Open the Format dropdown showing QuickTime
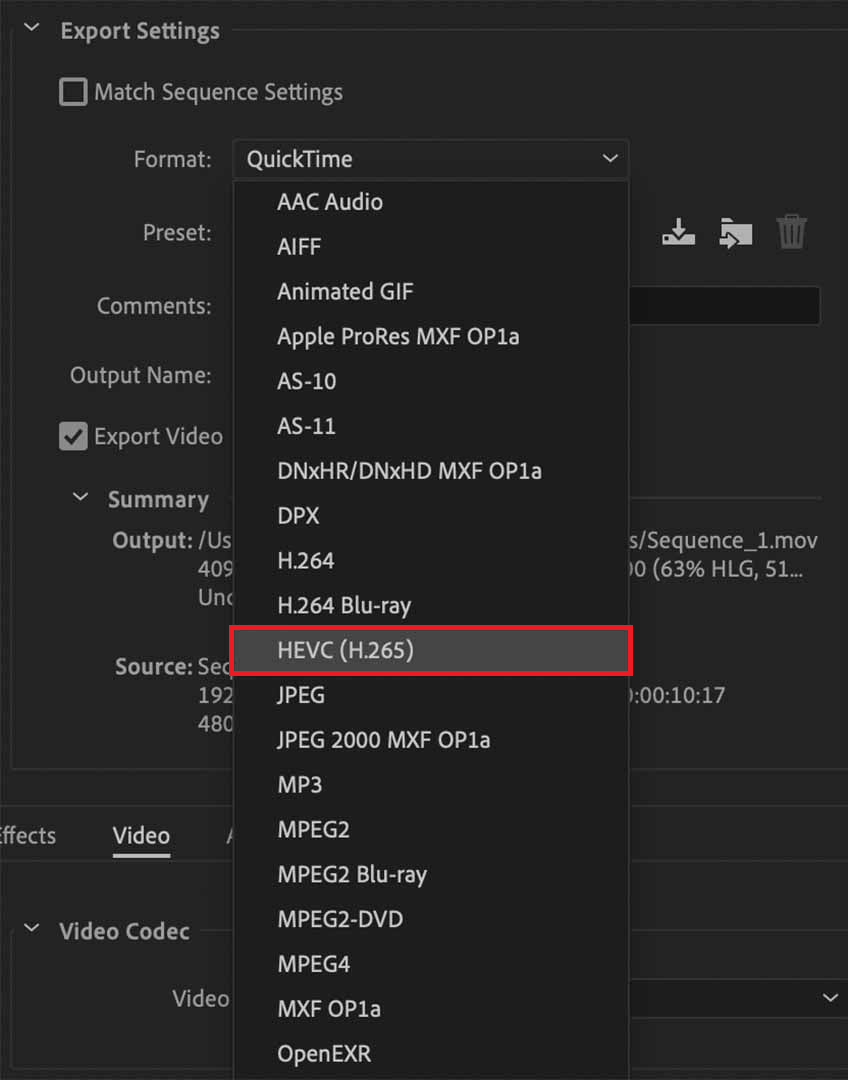The width and height of the screenshot is (848, 1080). click(x=431, y=159)
